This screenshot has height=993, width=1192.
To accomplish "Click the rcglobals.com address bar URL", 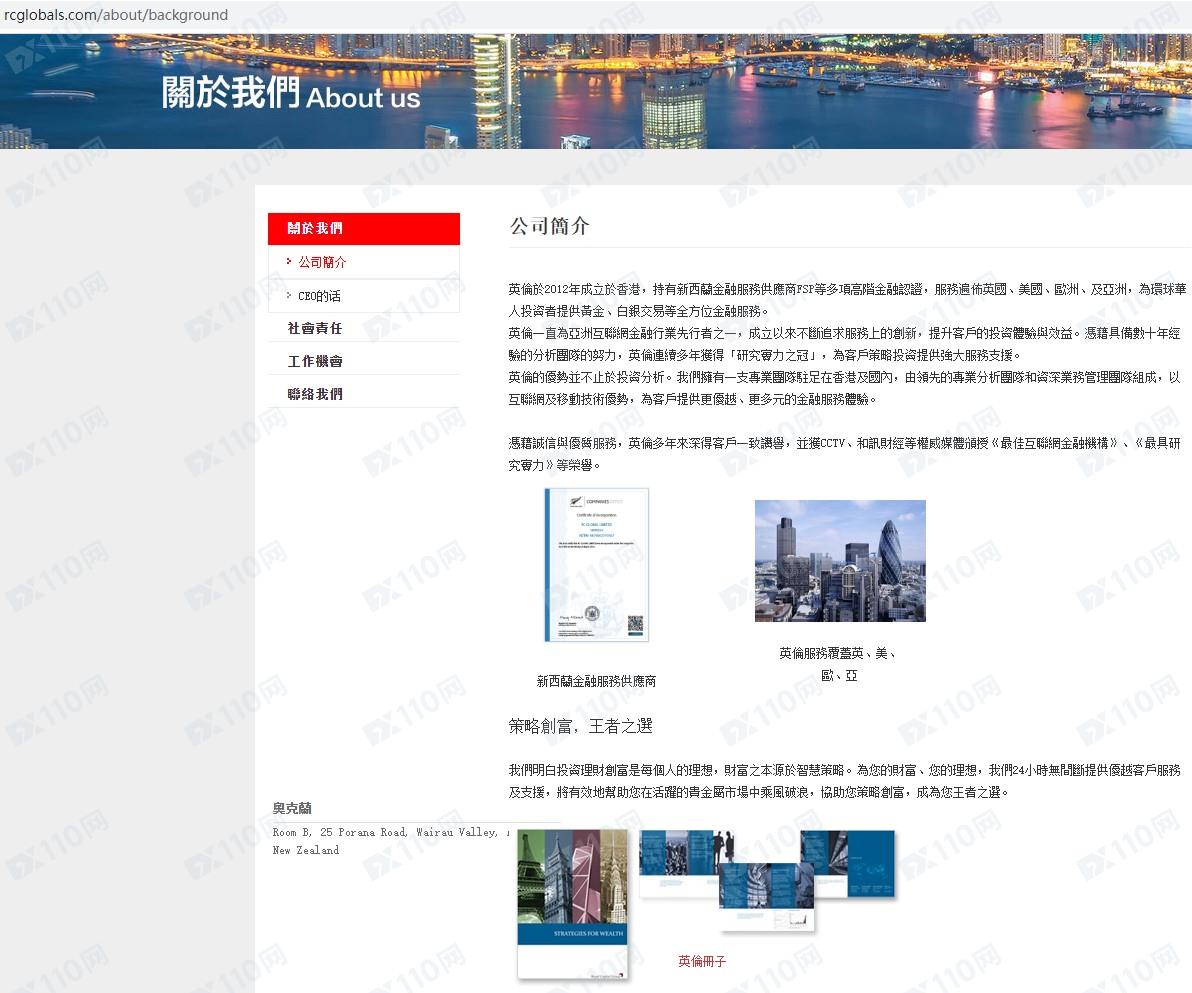I will (x=116, y=15).
